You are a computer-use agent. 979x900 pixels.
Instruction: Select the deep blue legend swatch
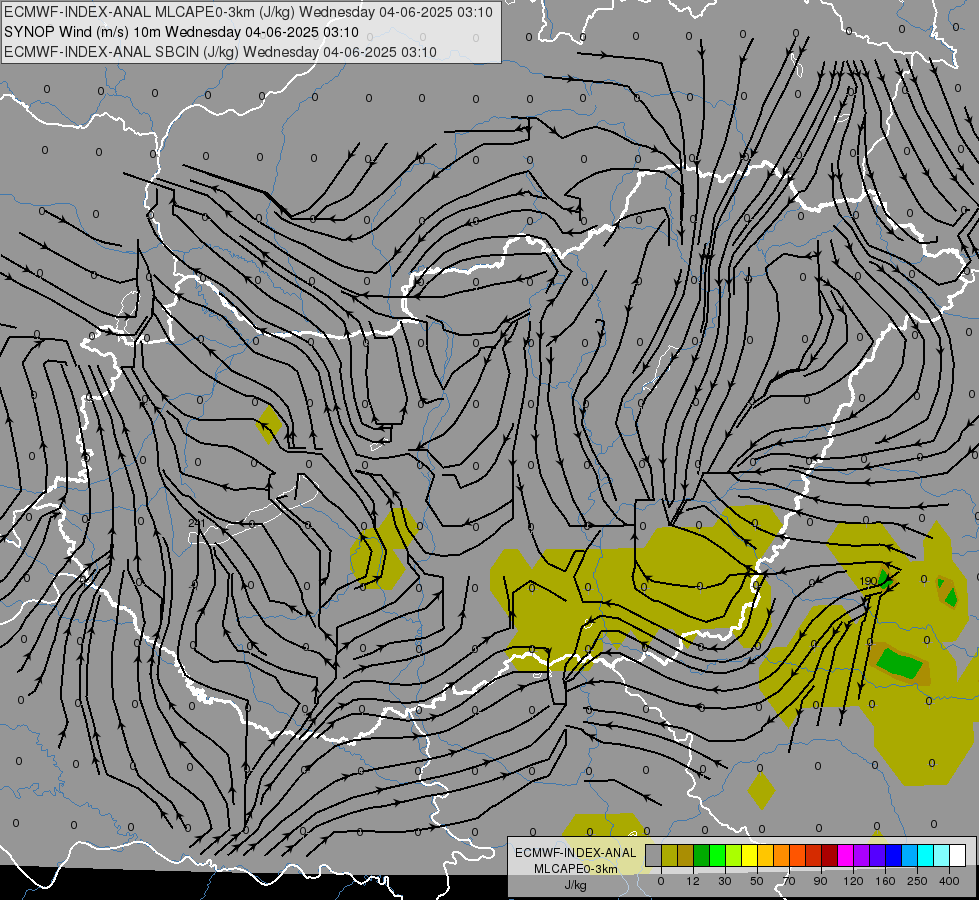point(894,855)
